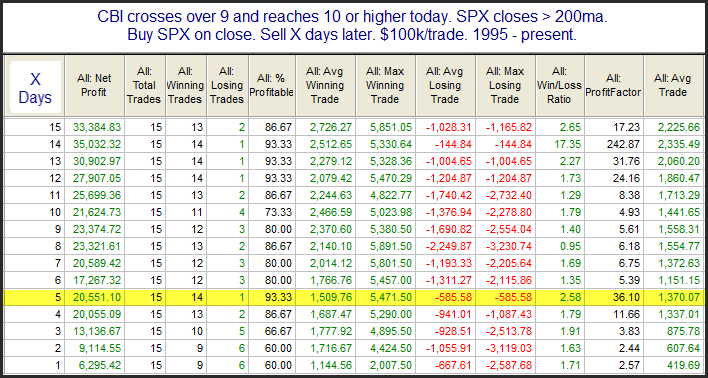Image resolution: width=708 pixels, height=378 pixels.
Task: Click avg trade value 875.78
Action: coord(685,332)
